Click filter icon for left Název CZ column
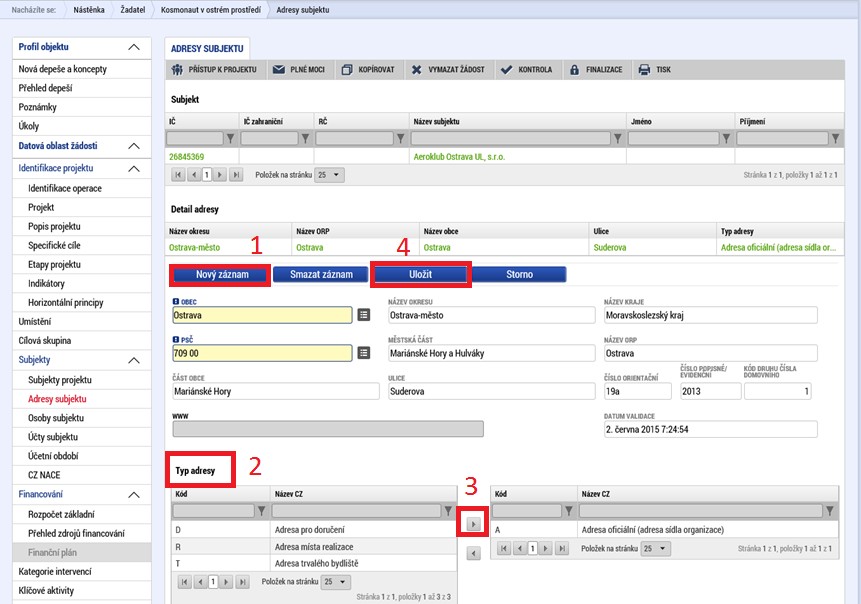861x604 pixels. point(448,511)
